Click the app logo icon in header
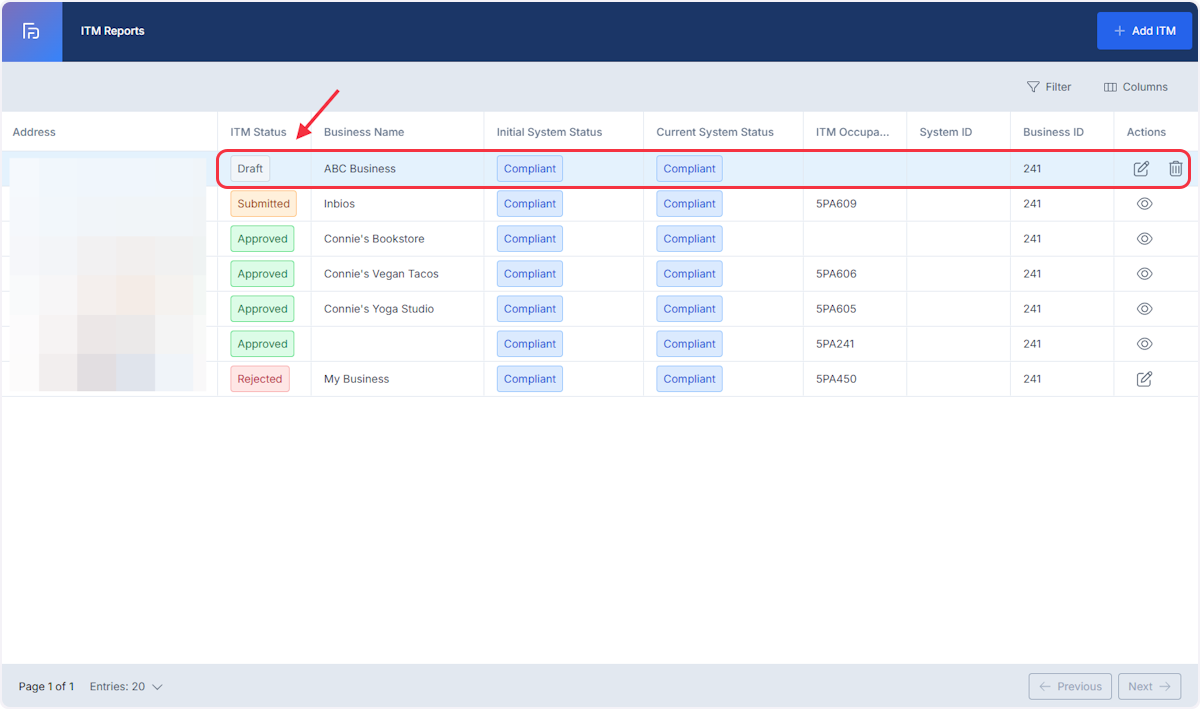The image size is (1200, 709). tap(31, 32)
